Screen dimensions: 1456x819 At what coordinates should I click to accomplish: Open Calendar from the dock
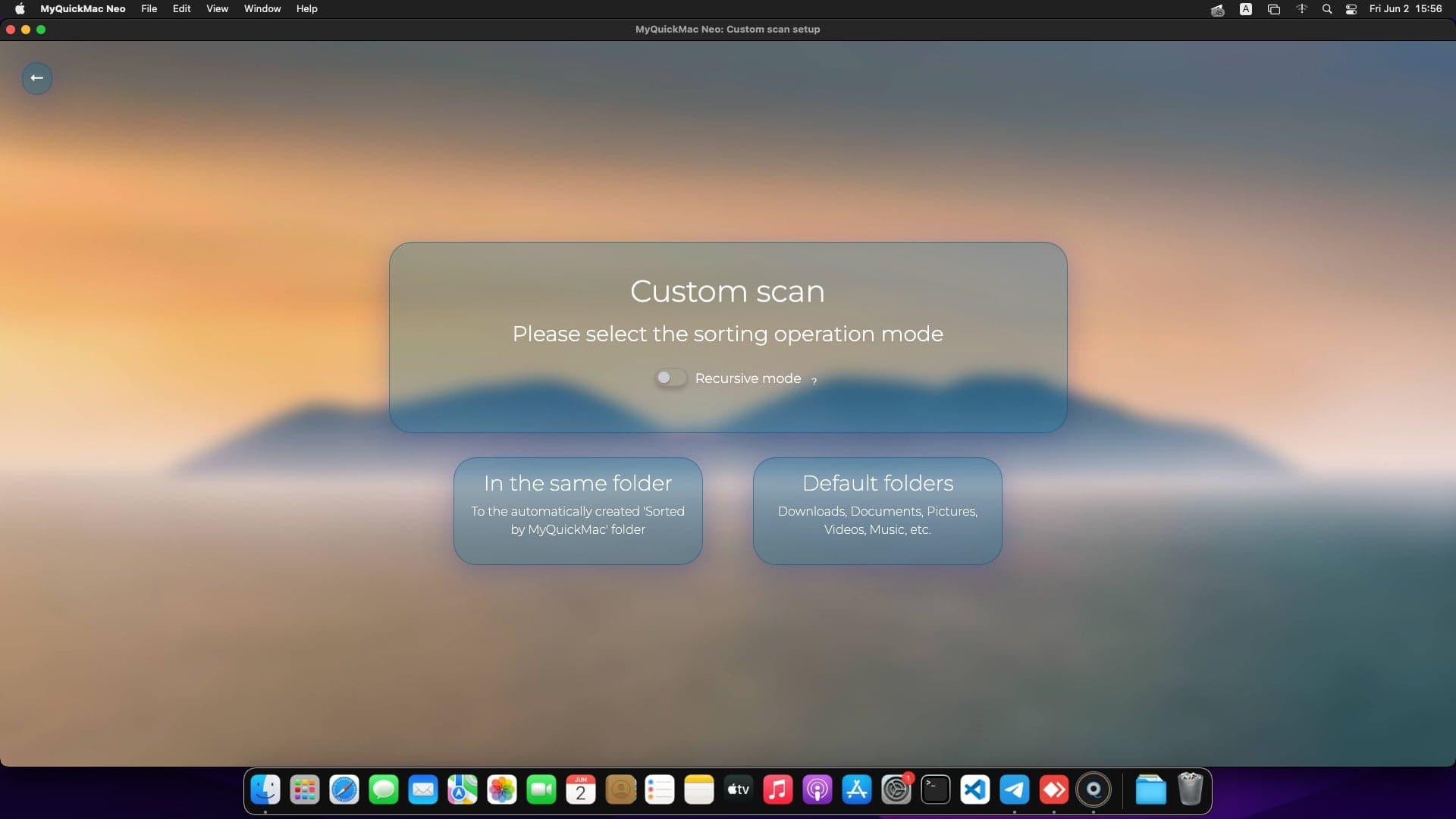(581, 790)
